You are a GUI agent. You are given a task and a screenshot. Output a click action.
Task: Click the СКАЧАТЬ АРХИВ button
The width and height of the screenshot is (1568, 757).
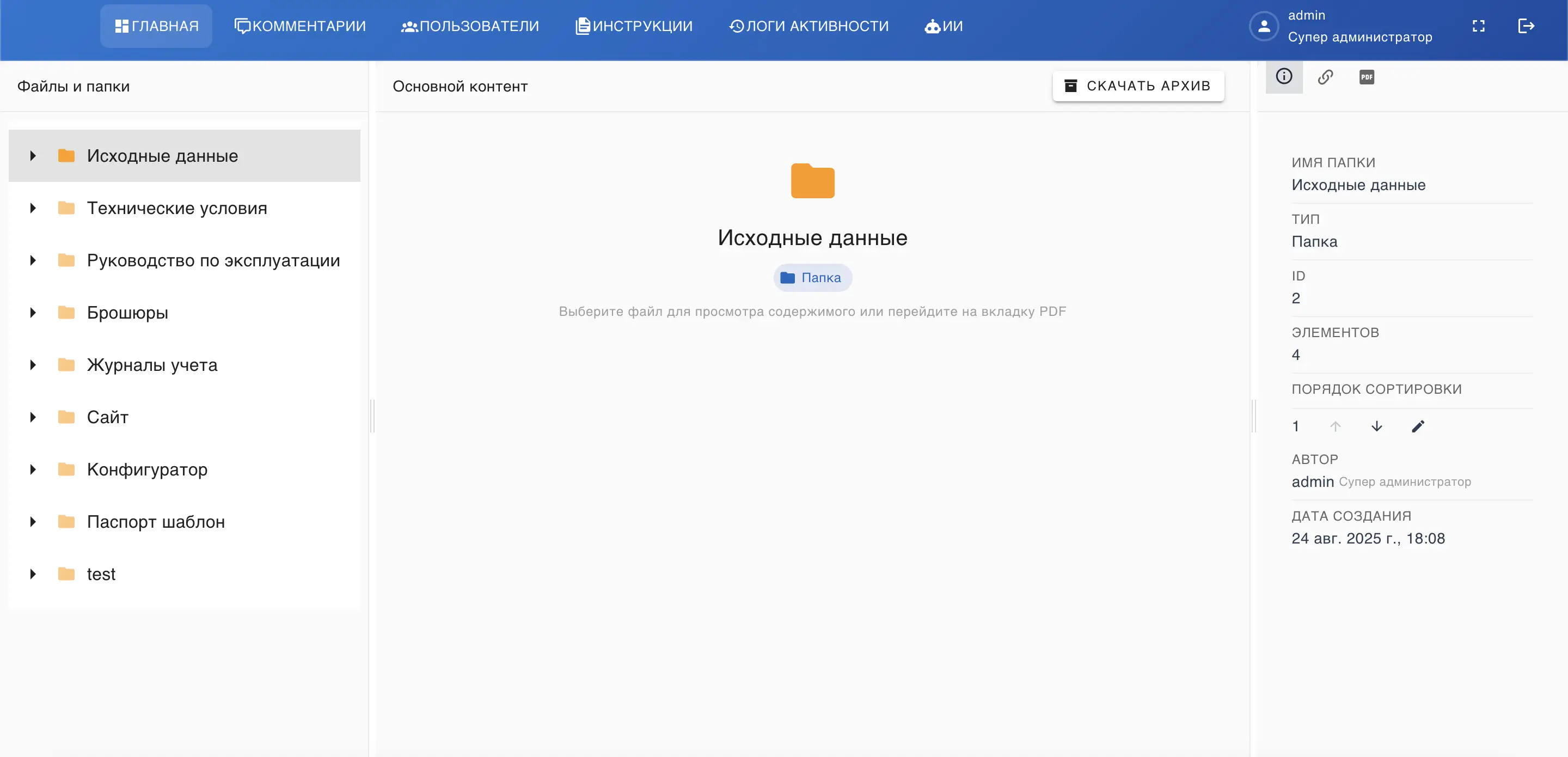pyautogui.click(x=1138, y=86)
